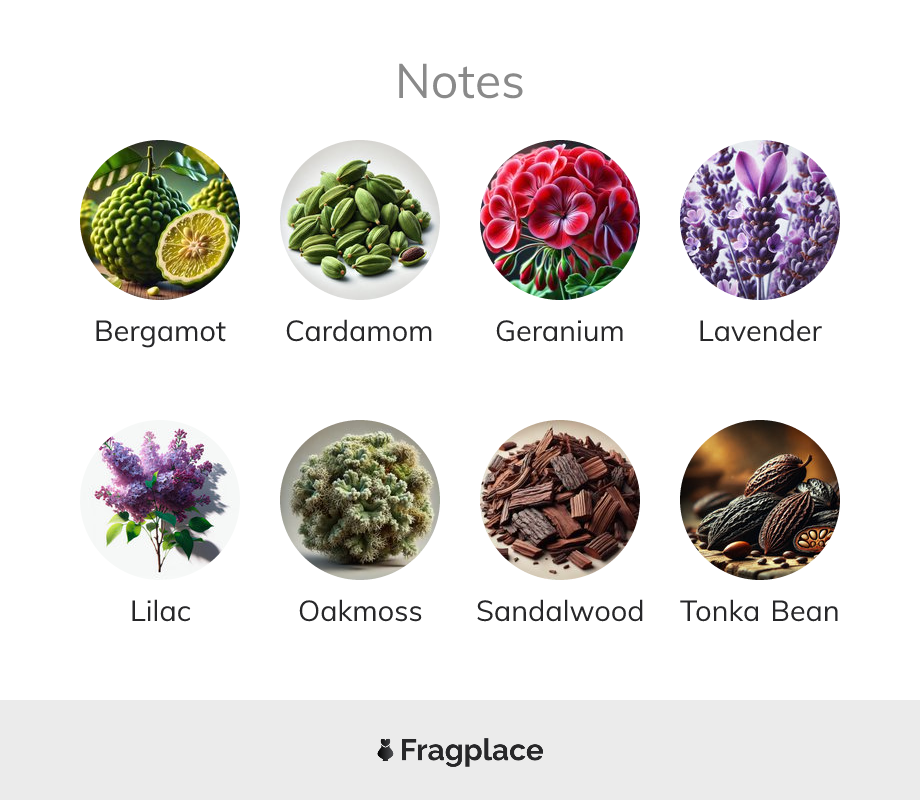Open the Lavender note label
The height and width of the screenshot is (800, 920).
(x=760, y=332)
